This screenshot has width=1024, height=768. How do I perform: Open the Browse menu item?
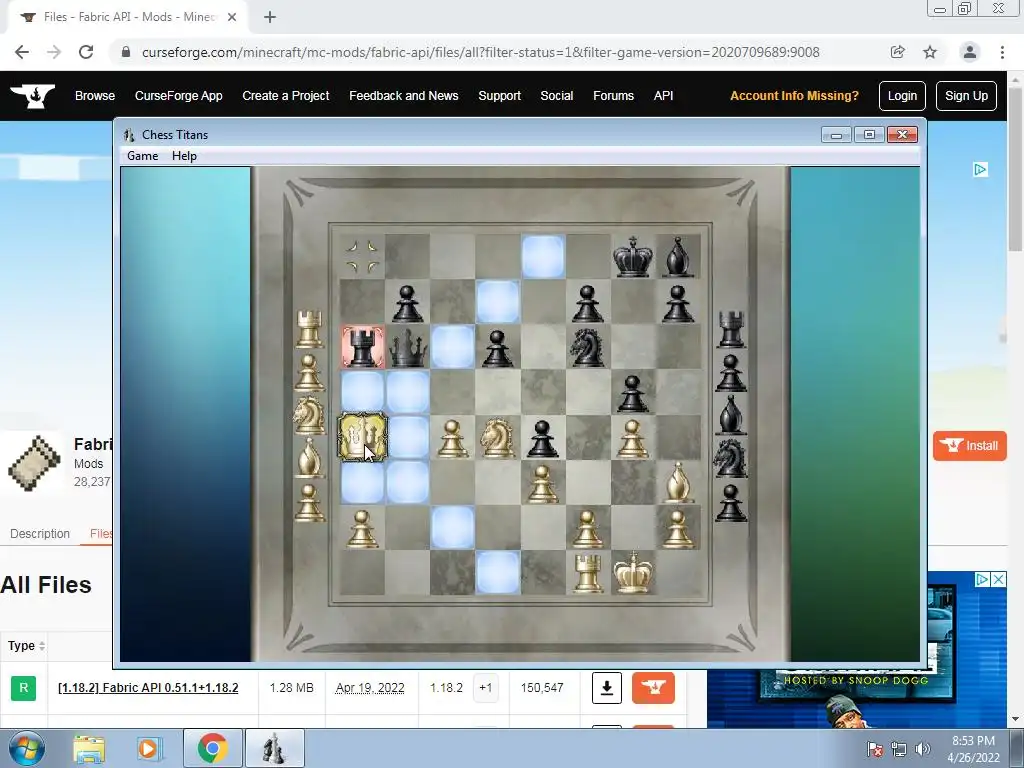point(95,96)
